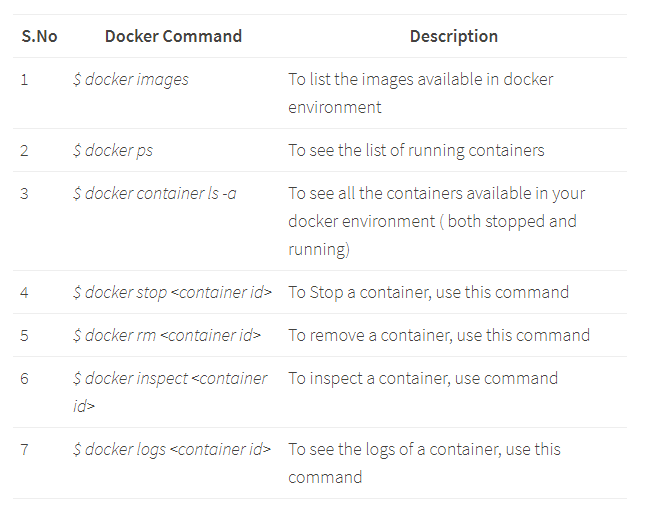Click description mentioning both stopped and running
This screenshot has height=518, width=648.
coord(436,221)
